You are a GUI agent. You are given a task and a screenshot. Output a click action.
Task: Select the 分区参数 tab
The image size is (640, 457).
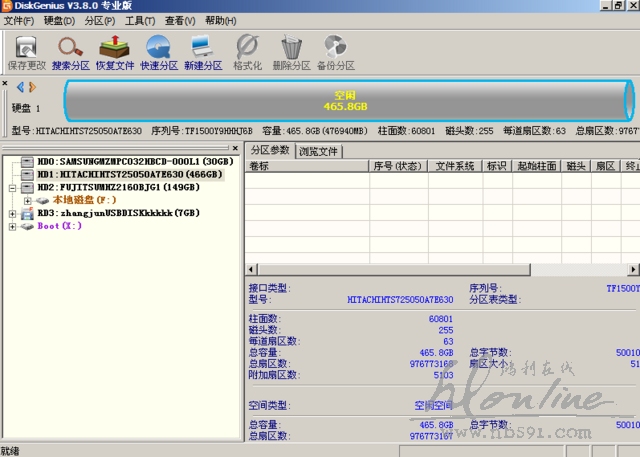[x=270, y=151]
